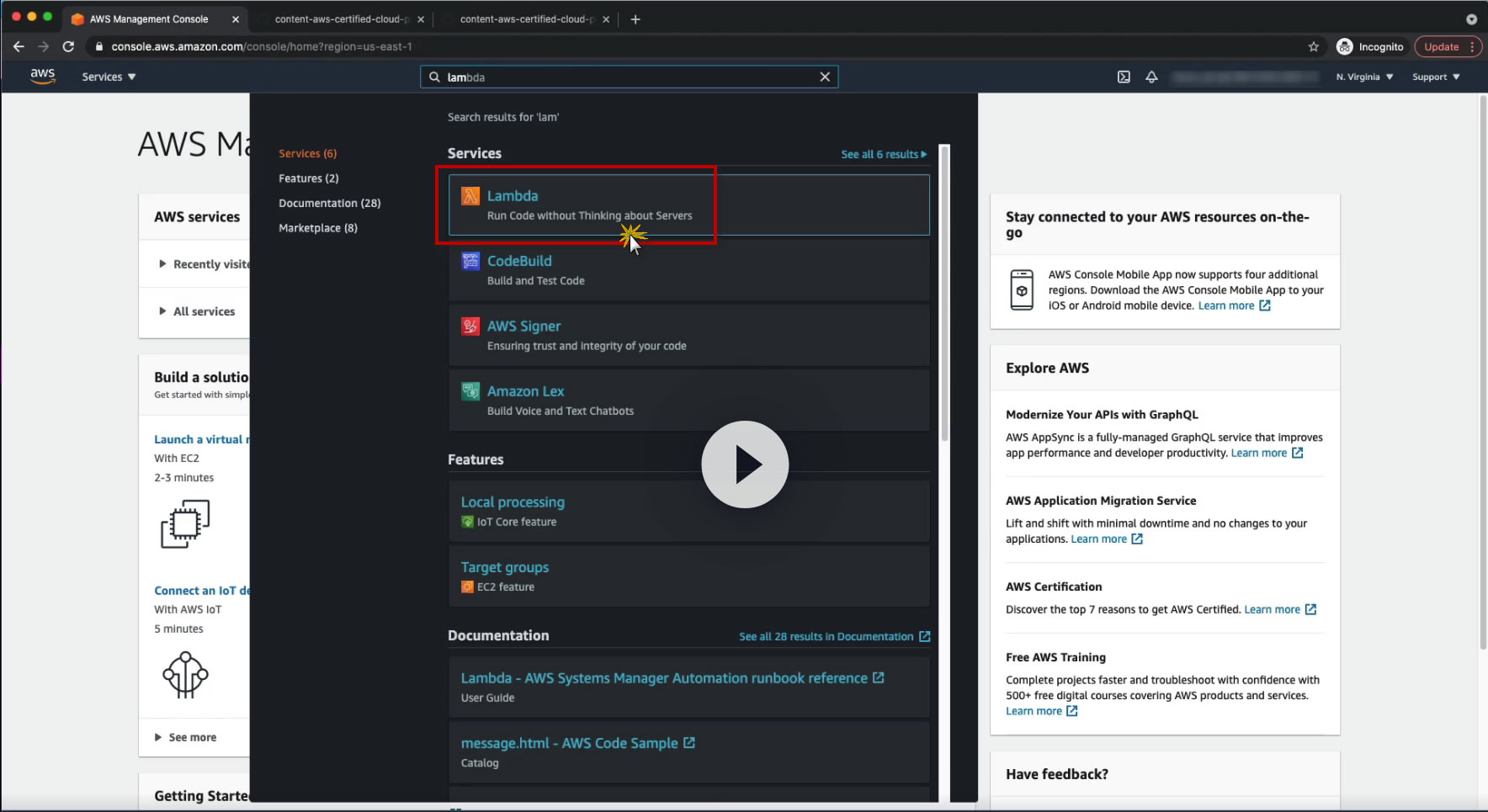The width and height of the screenshot is (1488, 812).
Task: Open external icon next to Lambda runbook reference
Action: pos(879,677)
